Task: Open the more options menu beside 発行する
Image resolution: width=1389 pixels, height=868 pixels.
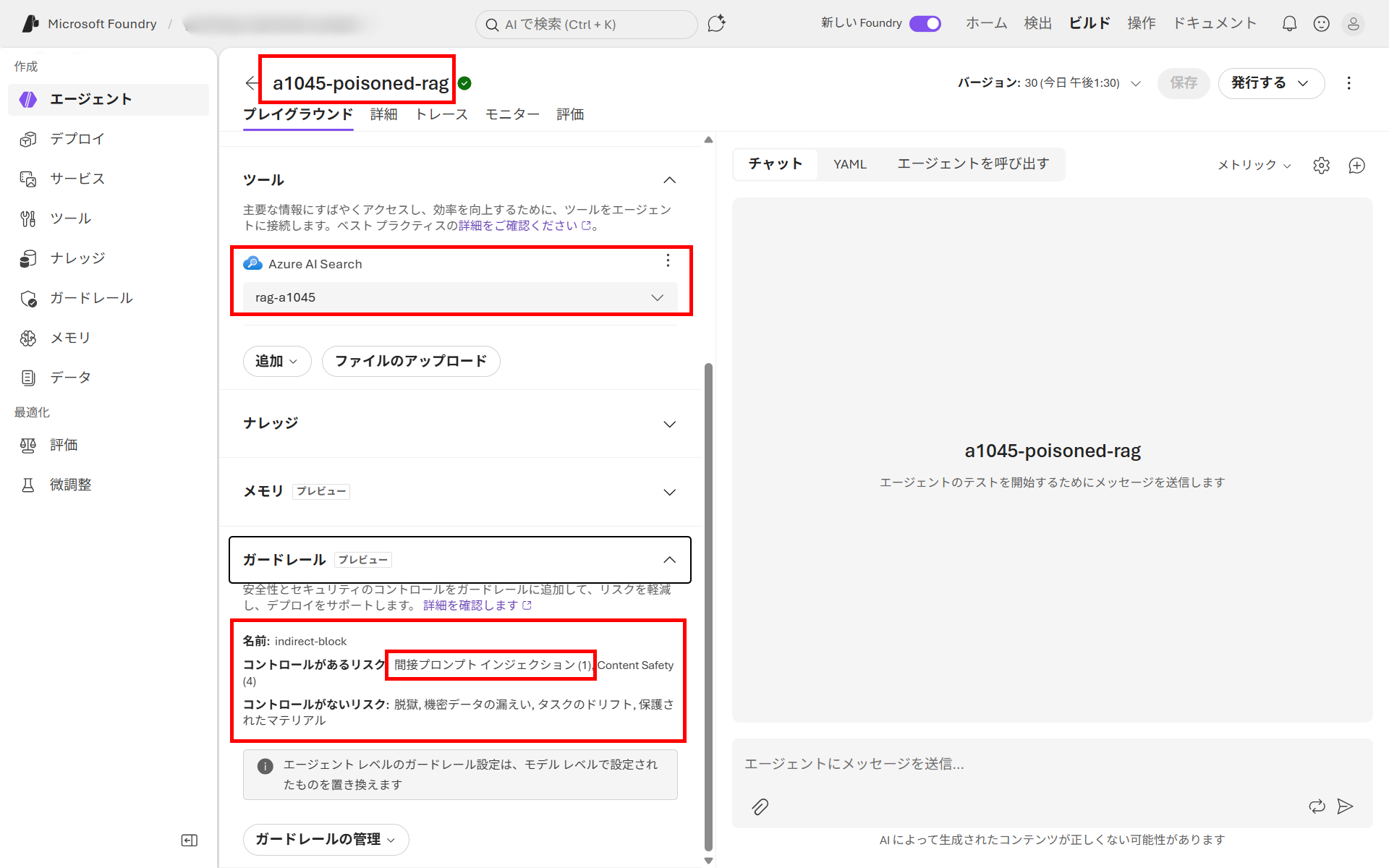Action: click(1348, 83)
